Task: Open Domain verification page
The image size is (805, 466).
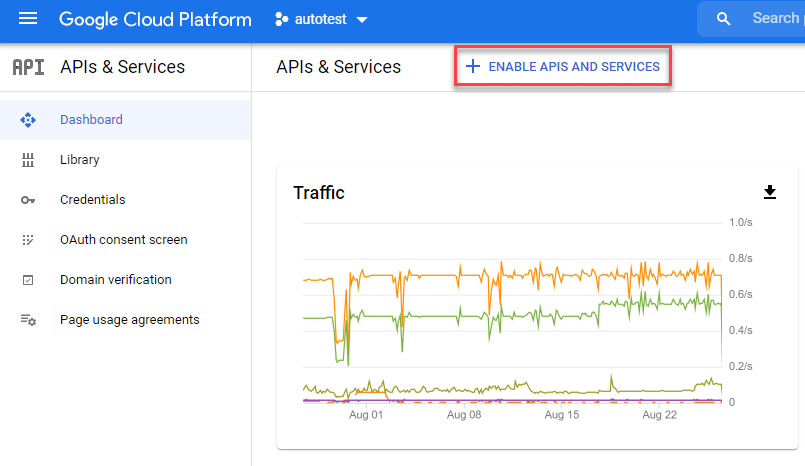Action: point(115,280)
